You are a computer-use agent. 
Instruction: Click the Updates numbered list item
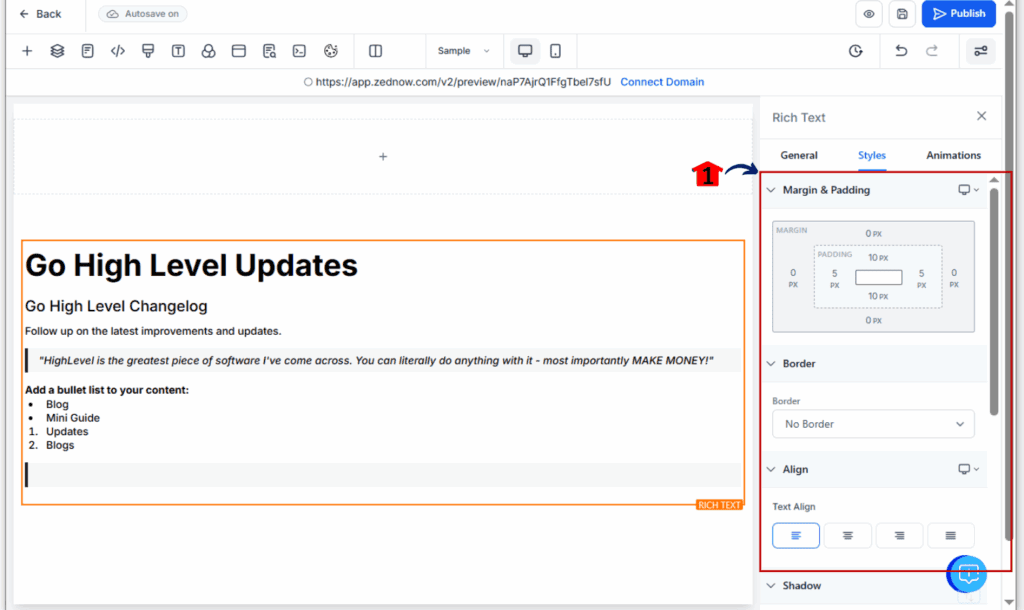(x=67, y=432)
